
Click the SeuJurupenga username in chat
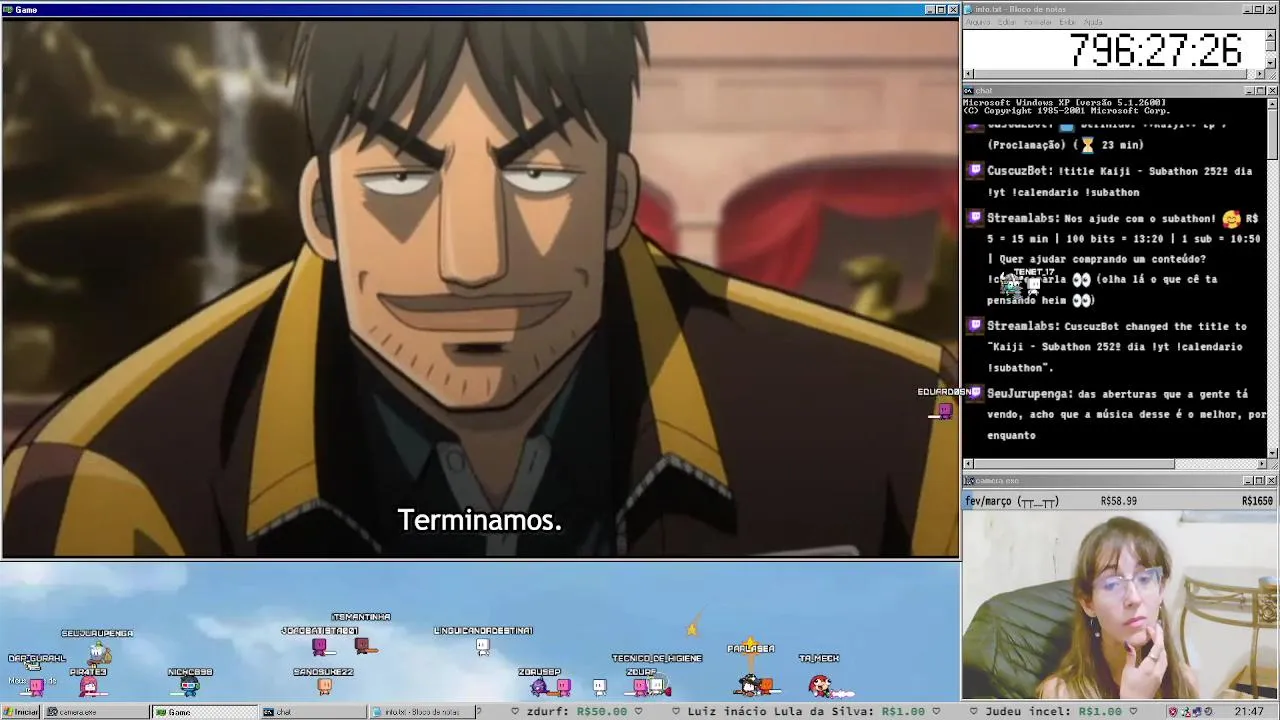[1030, 394]
